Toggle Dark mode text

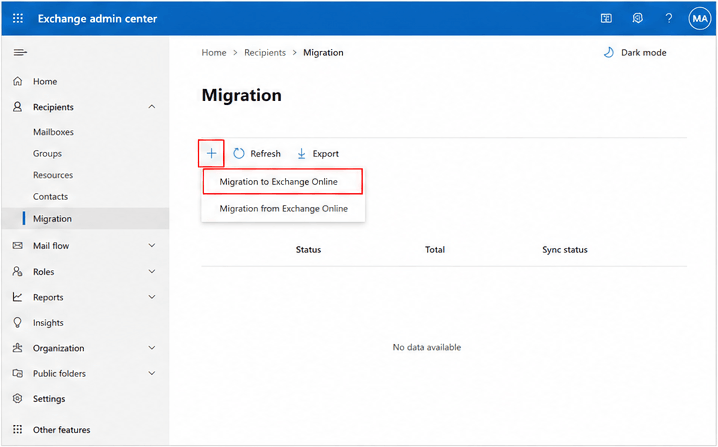[643, 53]
